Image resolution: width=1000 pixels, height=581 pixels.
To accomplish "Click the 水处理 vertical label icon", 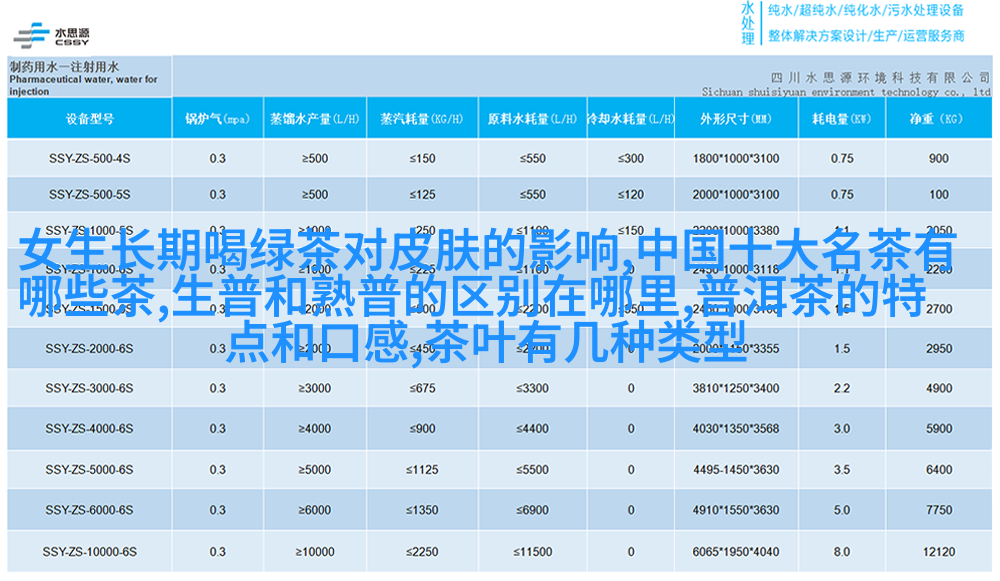I will click(747, 22).
